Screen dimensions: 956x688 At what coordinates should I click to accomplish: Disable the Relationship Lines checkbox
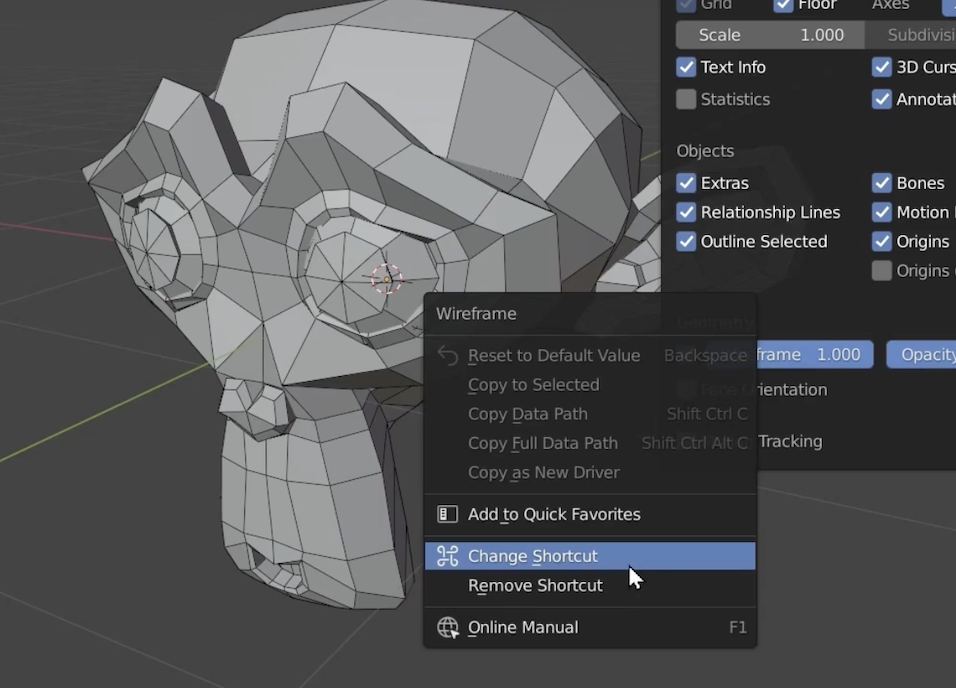tap(686, 212)
